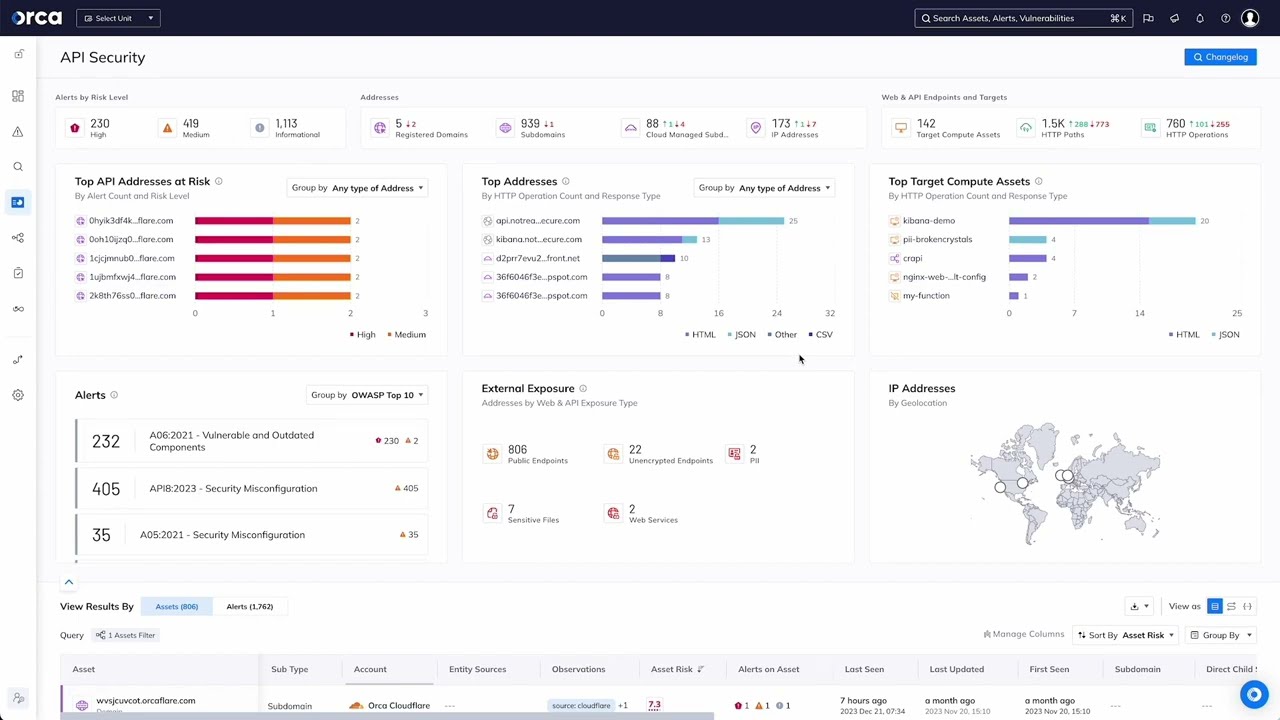Toggle HTML legend in Top Target Compute Assets

pyautogui.click(x=1184, y=334)
